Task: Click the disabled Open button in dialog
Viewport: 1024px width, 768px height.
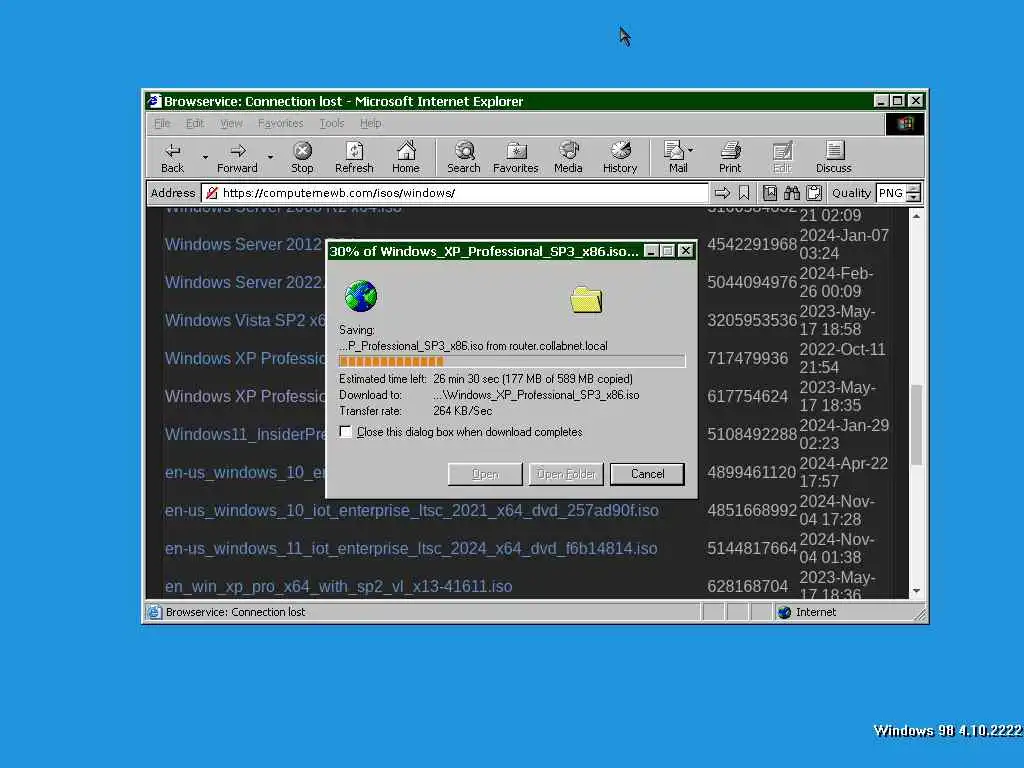Action: tap(485, 474)
